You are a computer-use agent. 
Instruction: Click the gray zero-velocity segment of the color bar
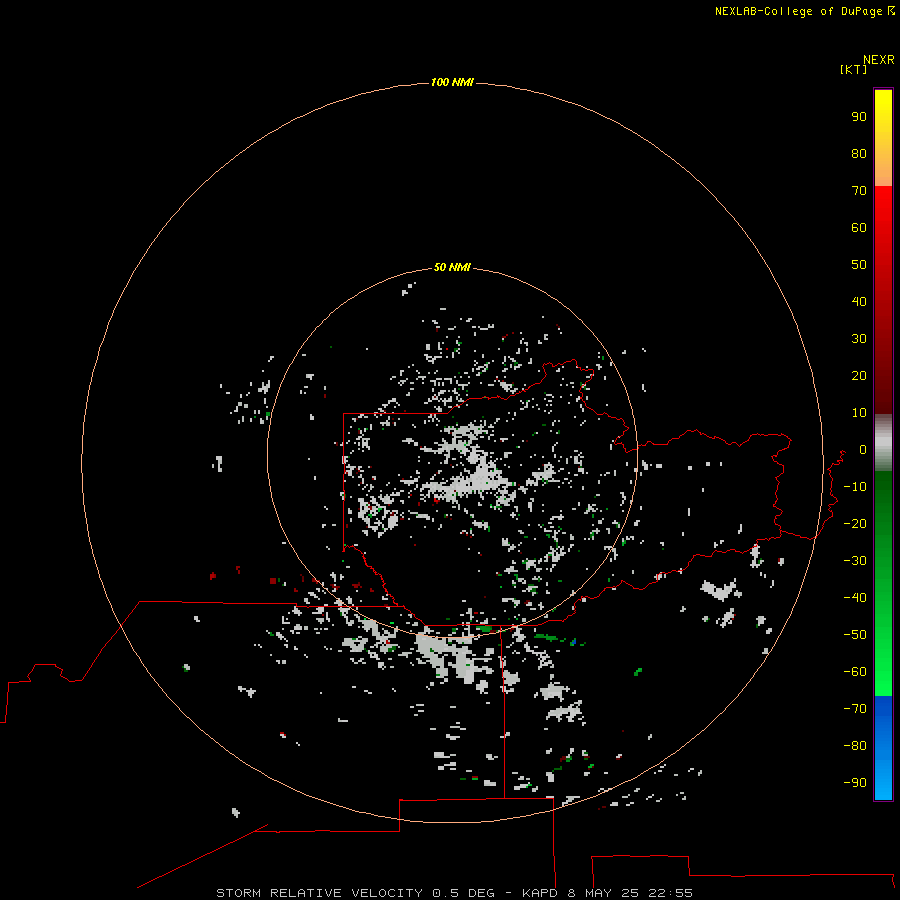point(883,443)
